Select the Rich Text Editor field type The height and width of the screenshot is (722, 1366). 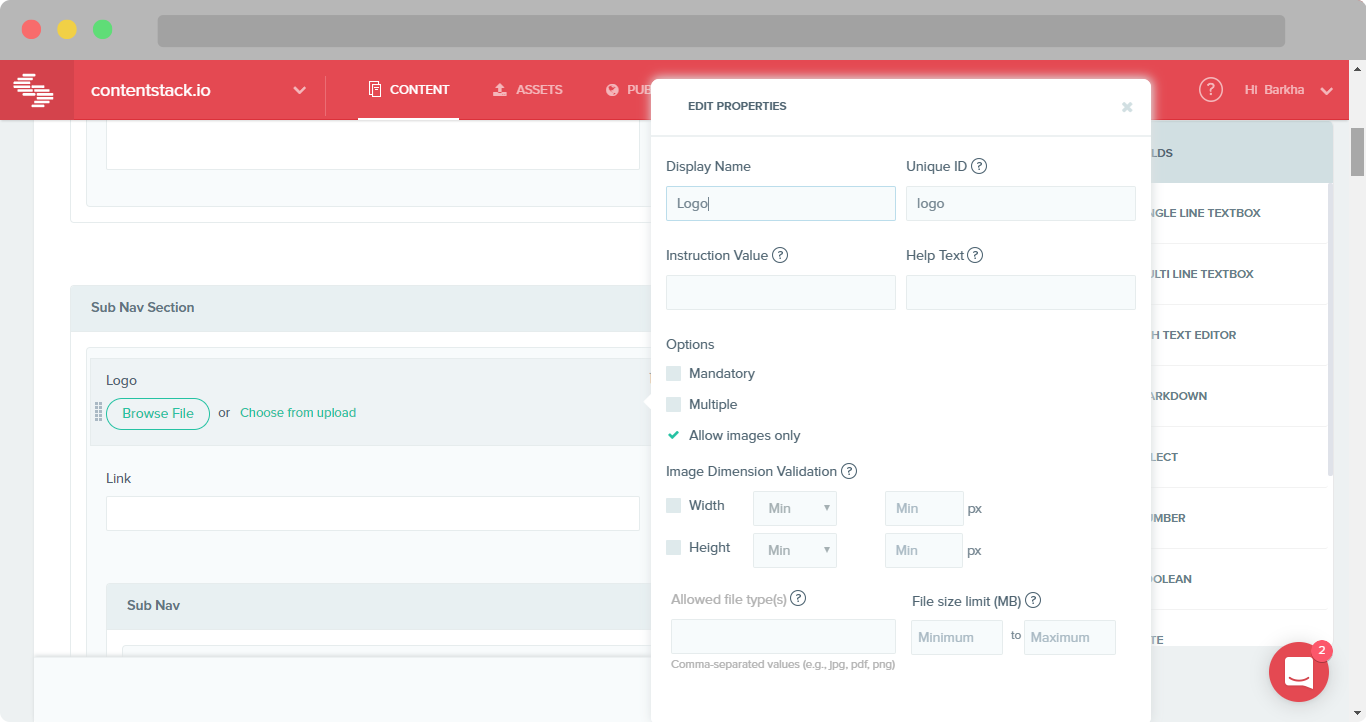[x=1240, y=335]
